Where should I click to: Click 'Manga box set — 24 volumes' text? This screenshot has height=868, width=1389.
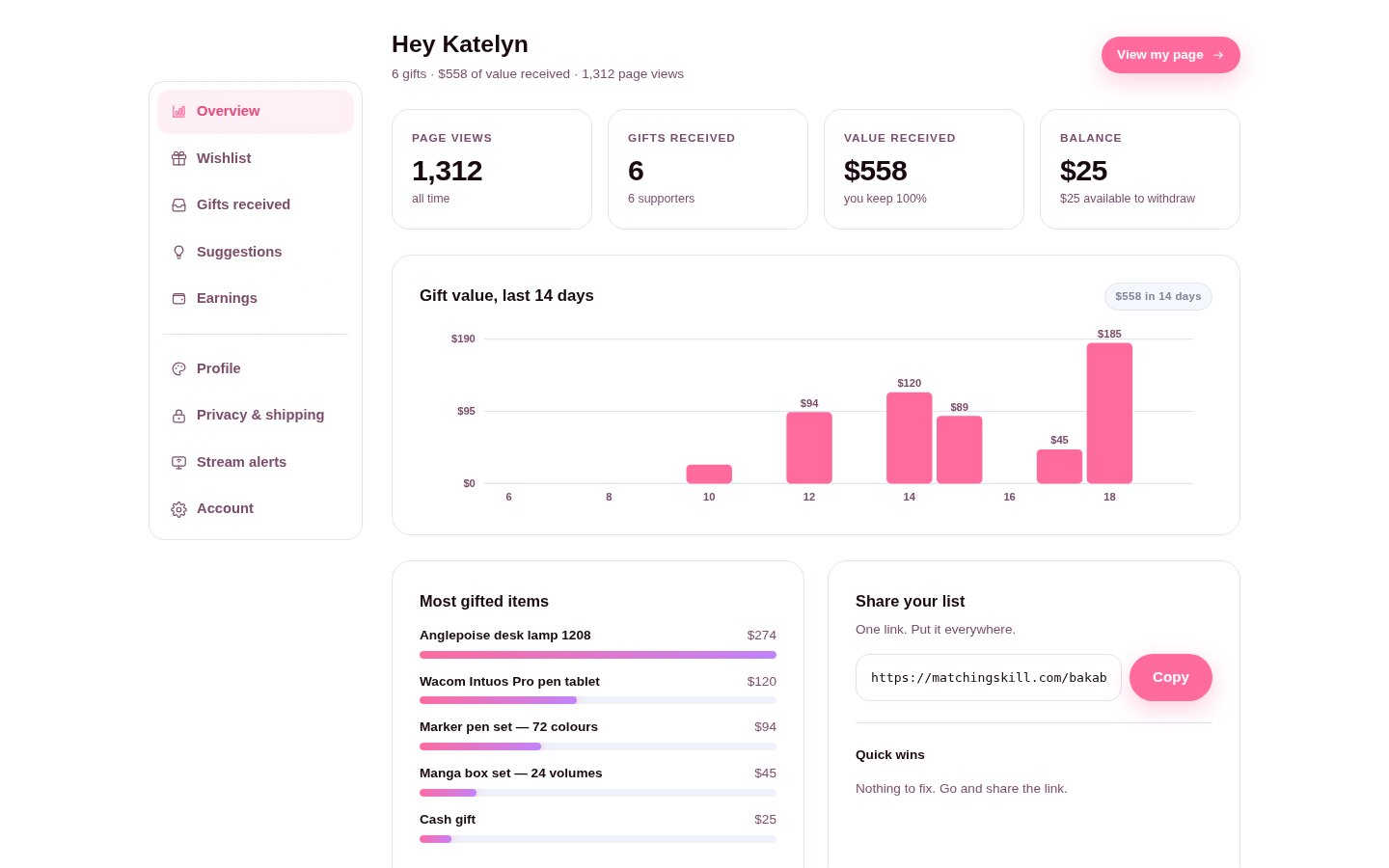[511, 773]
